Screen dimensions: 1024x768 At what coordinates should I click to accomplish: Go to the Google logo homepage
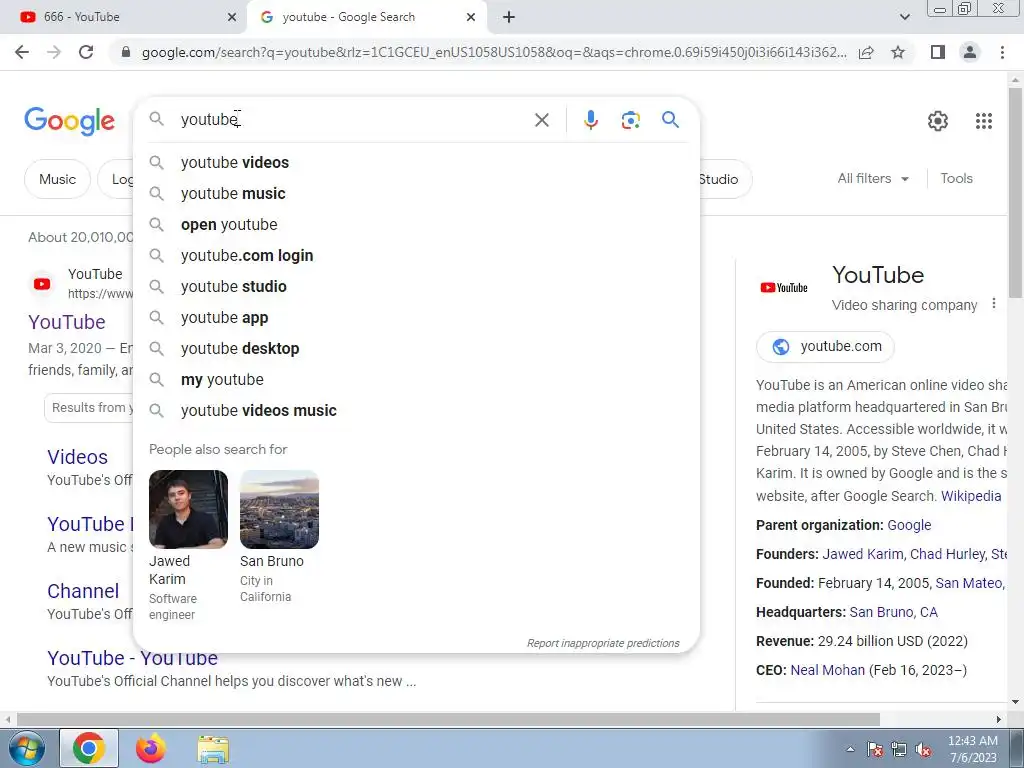click(69, 121)
